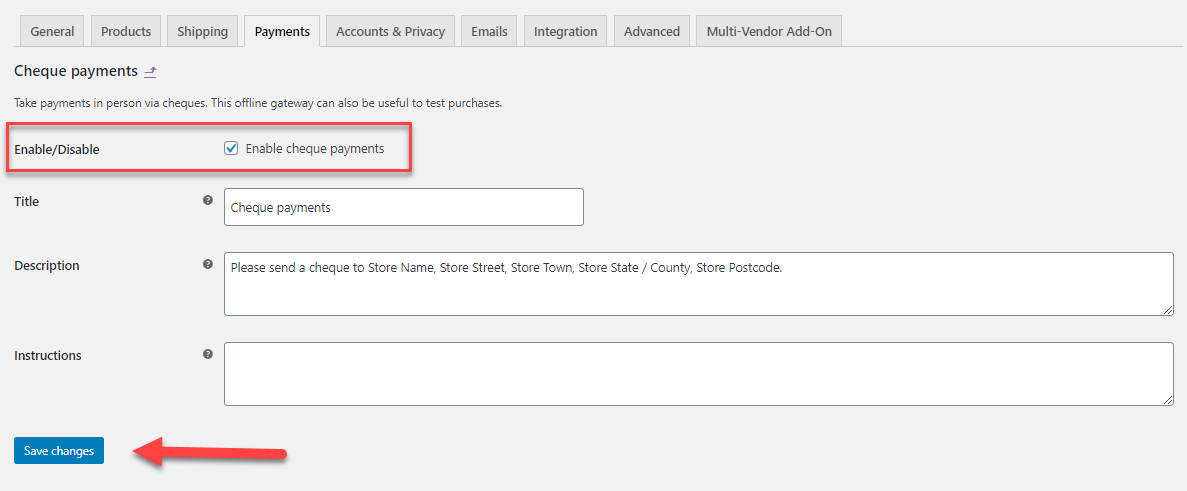Viewport: 1187px width, 491px height.
Task: Click into the empty Instructions text area
Action: [x=698, y=374]
